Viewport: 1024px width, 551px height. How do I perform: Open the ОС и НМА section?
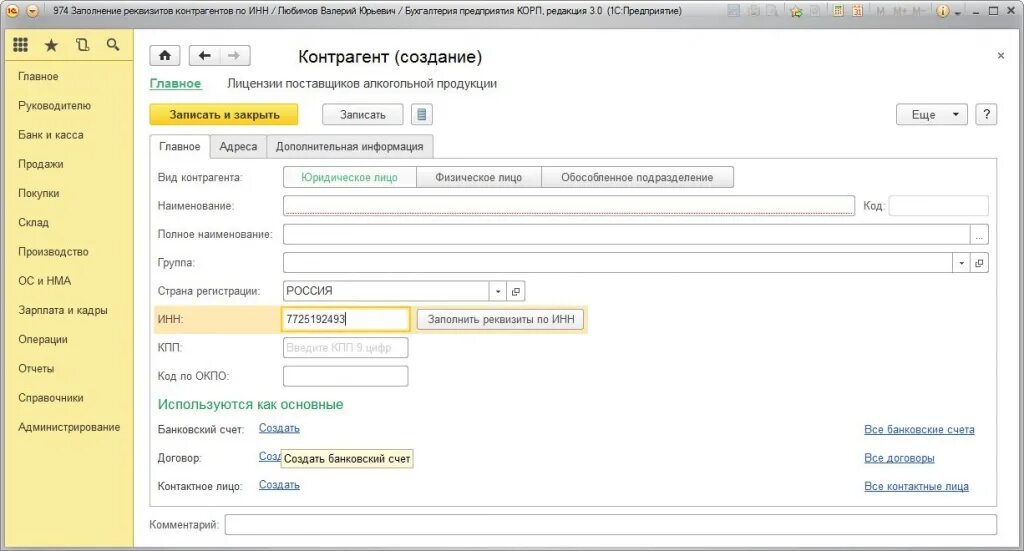(44, 281)
